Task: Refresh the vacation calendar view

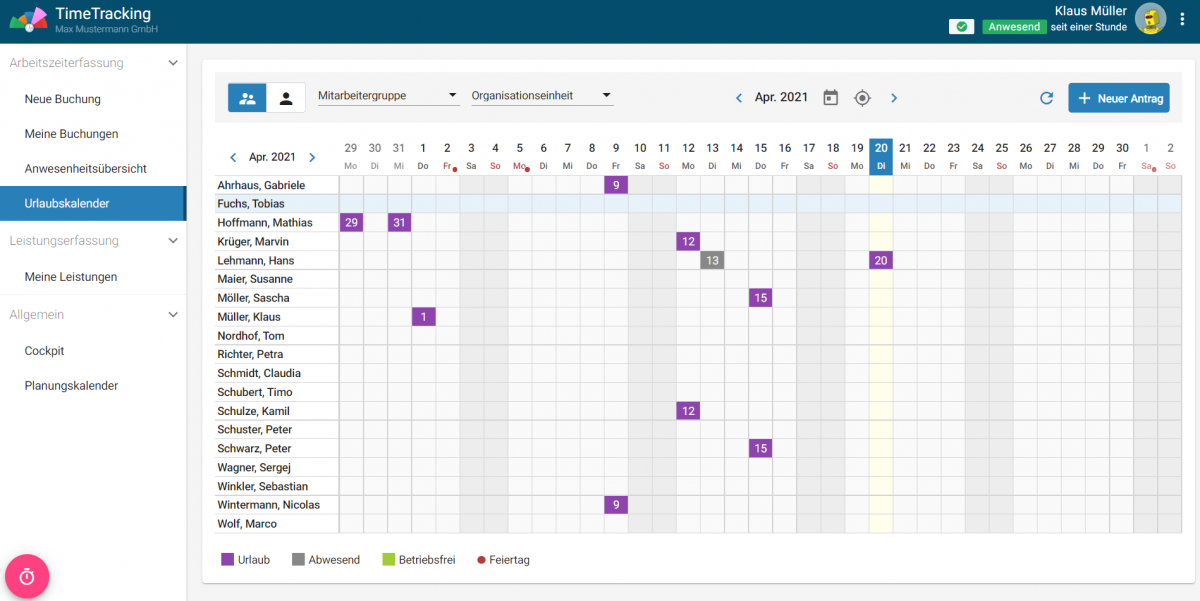Action: pos(1046,98)
